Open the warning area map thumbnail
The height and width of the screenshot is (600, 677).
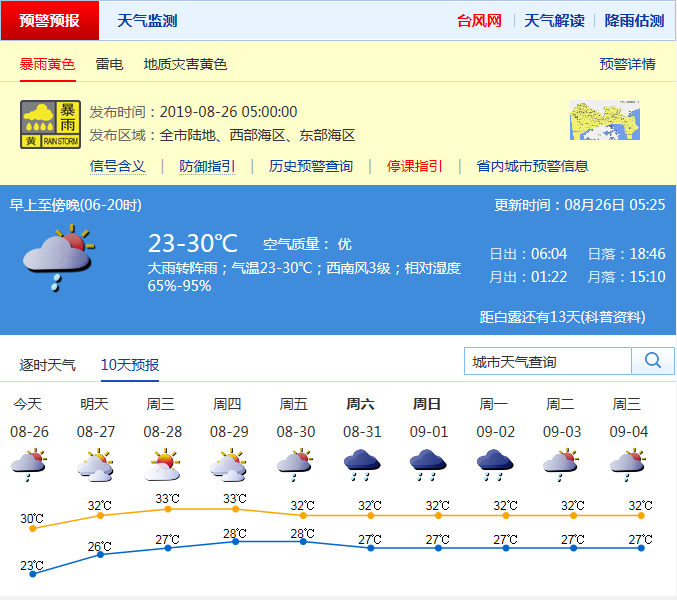tap(603, 121)
